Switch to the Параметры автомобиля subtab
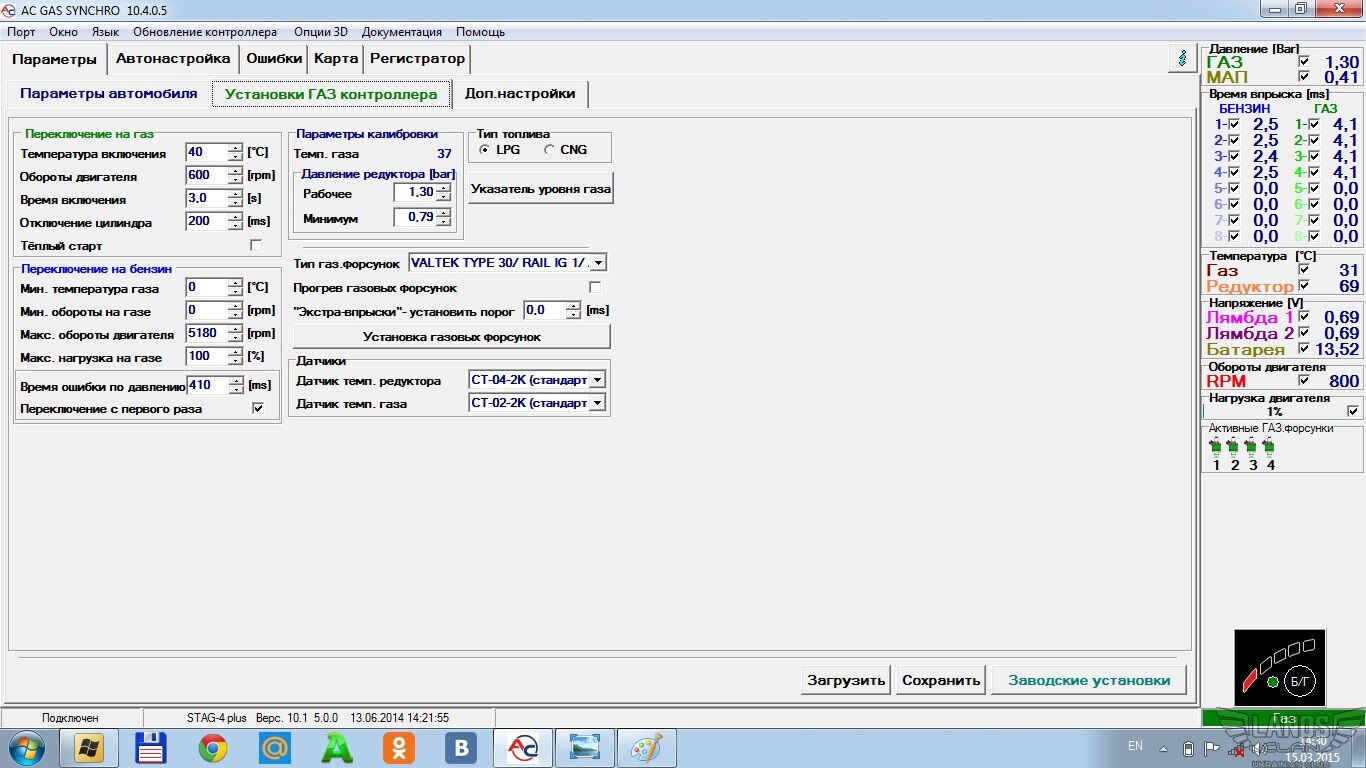 click(109, 94)
